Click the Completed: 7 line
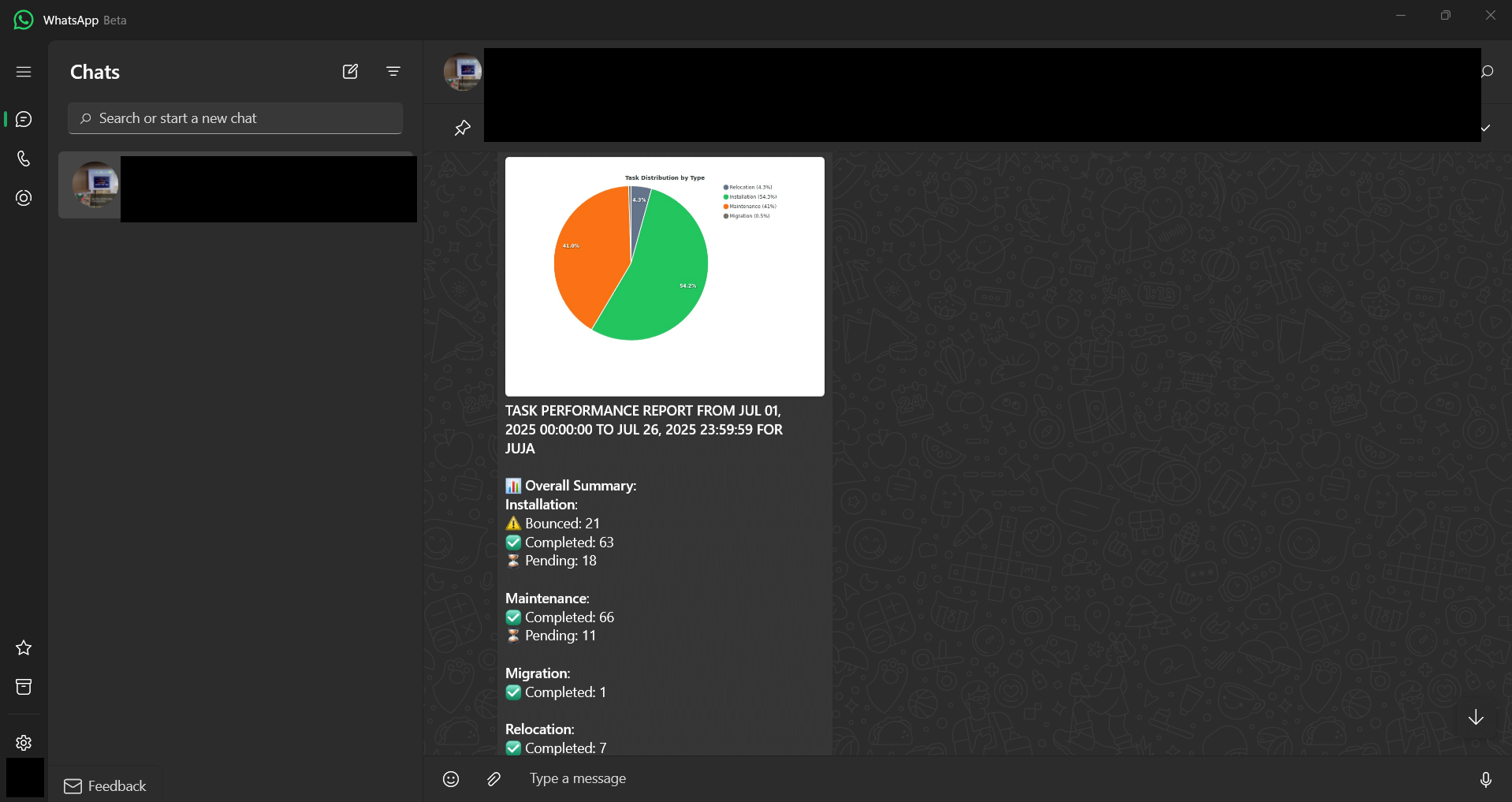 click(x=556, y=748)
